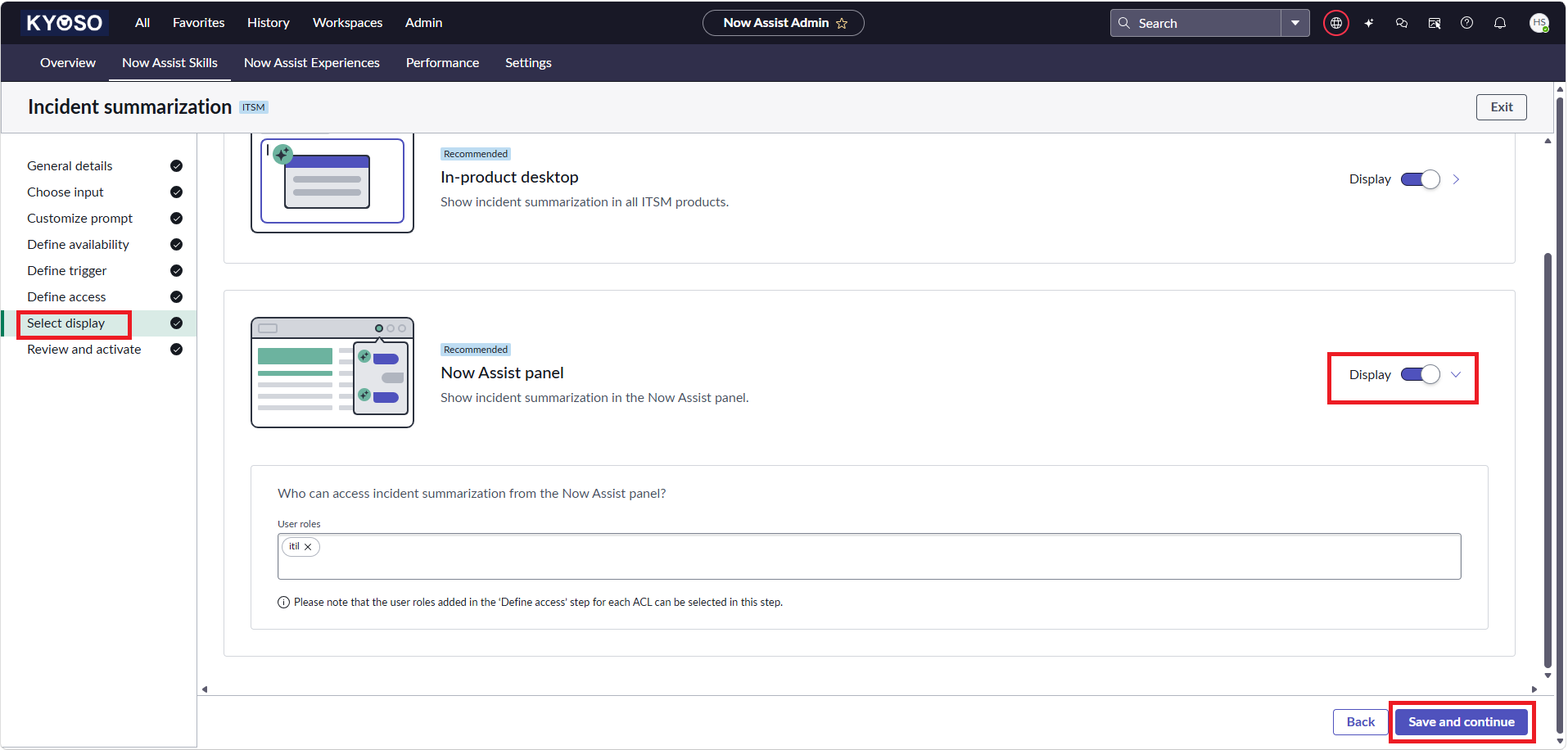The height and width of the screenshot is (750, 1568).
Task: Go to the Customize prompt step
Action: pos(80,219)
